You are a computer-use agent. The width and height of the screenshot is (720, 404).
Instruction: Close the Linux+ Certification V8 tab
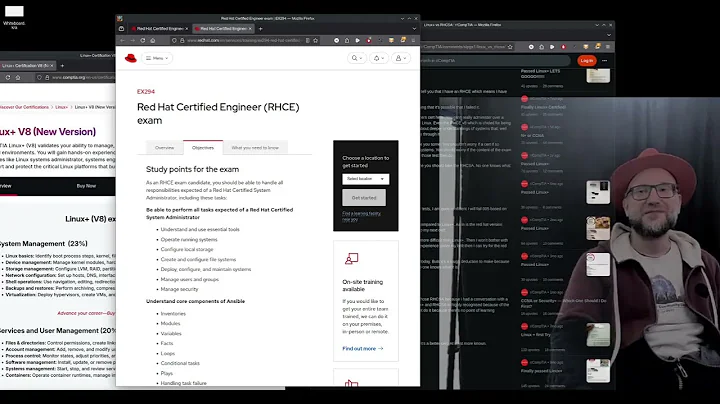pyautogui.click(x=51, y=66)
